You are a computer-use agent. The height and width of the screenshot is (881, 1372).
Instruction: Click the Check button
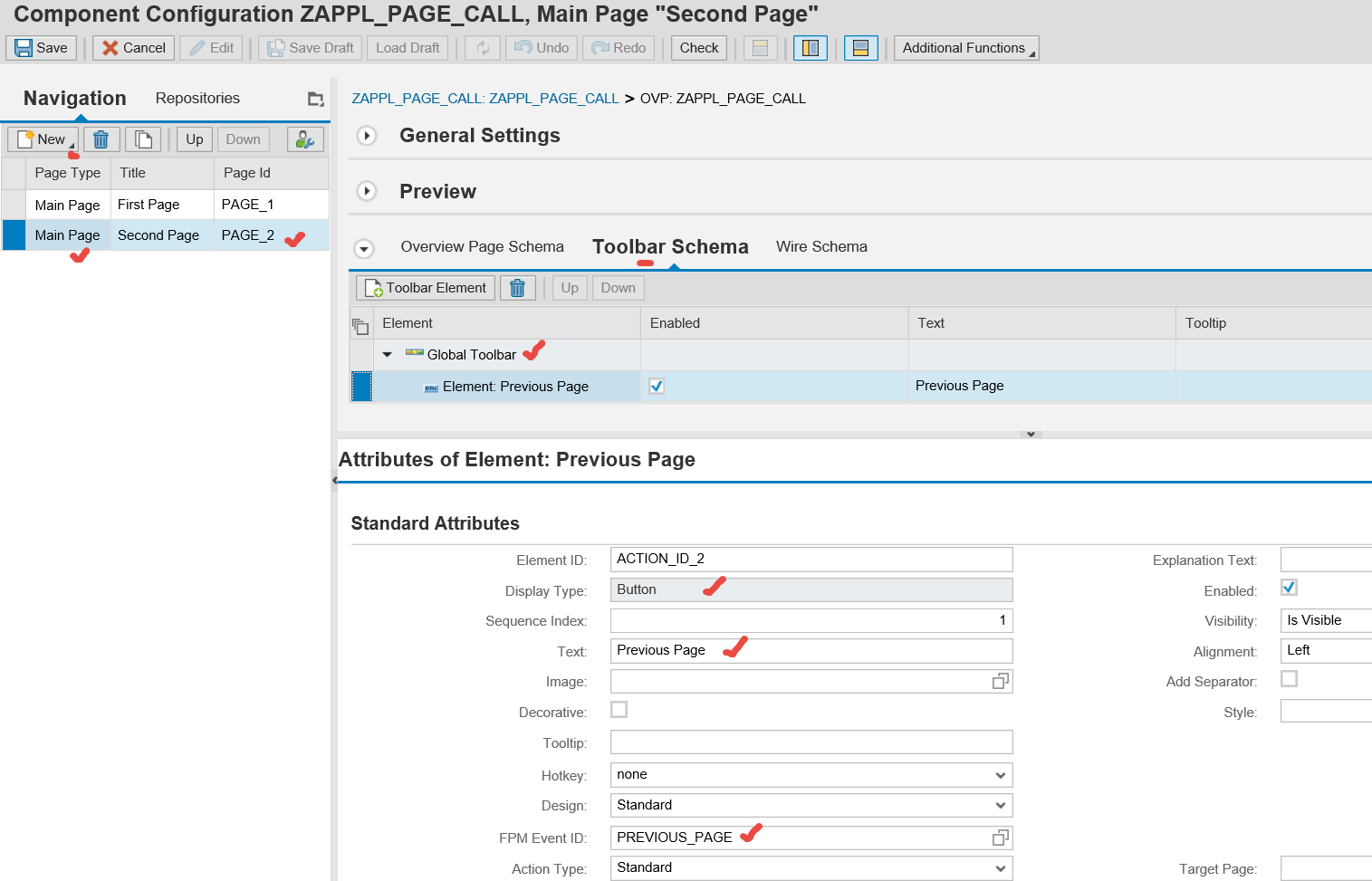698,47
